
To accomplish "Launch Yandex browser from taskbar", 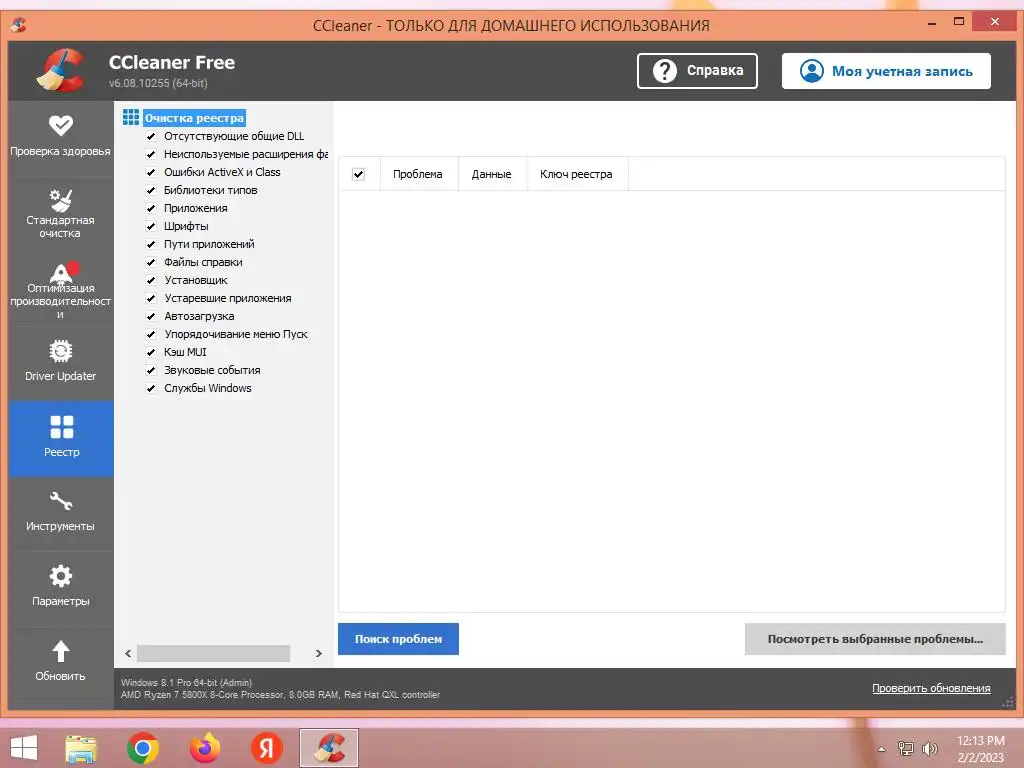I will point(266,748).
